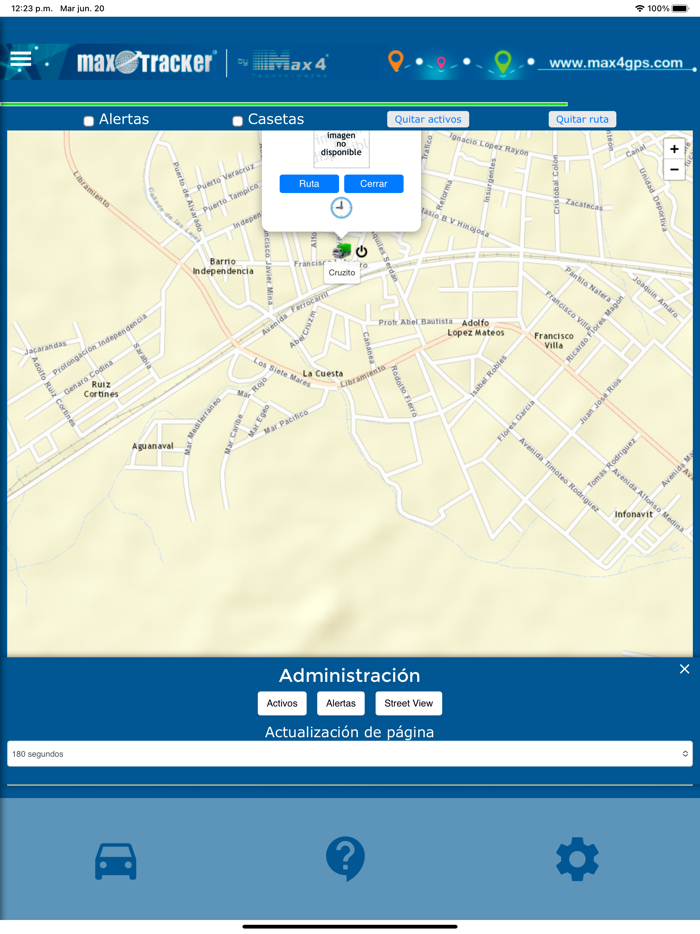Zoom in the map with plus
This screenshot has height=934, width=700.
pyautogui.click(x=674, y=149)
